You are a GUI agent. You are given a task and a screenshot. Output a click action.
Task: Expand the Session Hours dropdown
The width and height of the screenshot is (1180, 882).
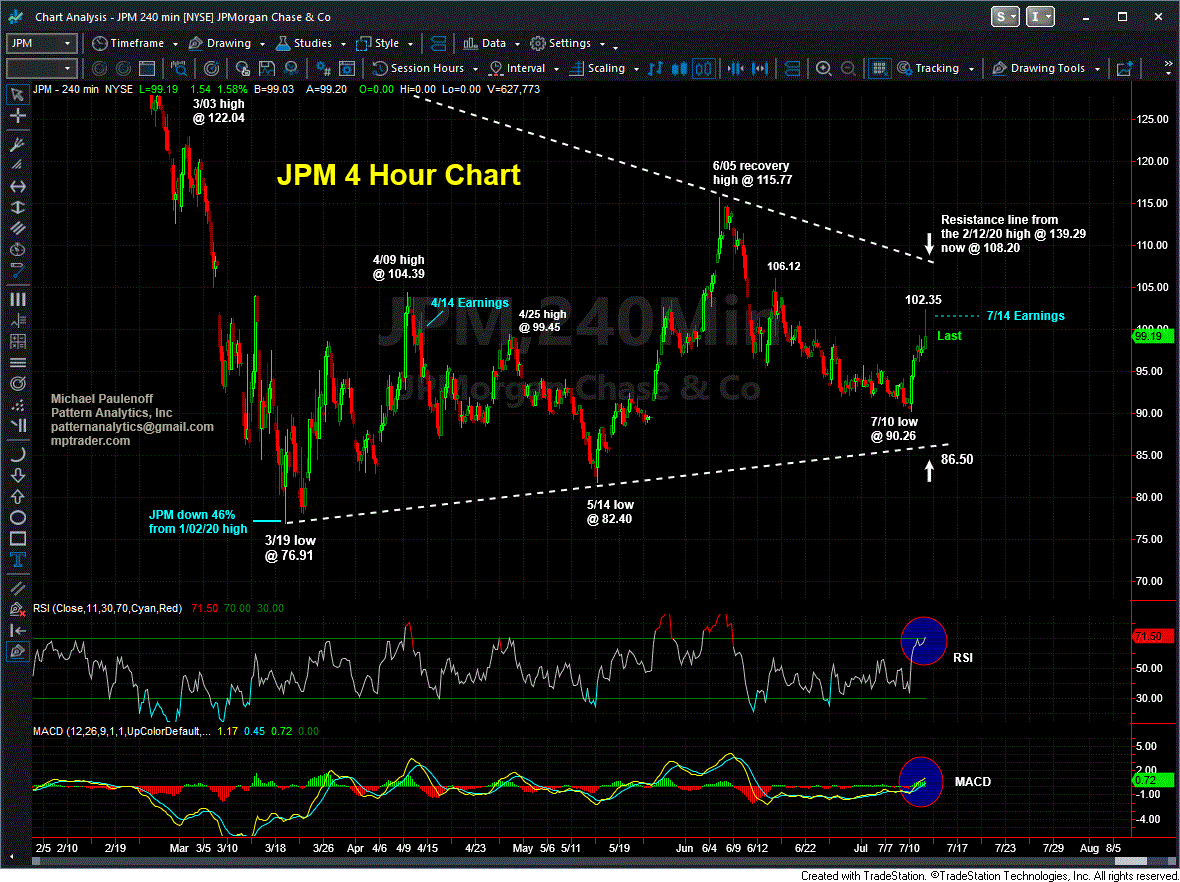coord(476,69)
